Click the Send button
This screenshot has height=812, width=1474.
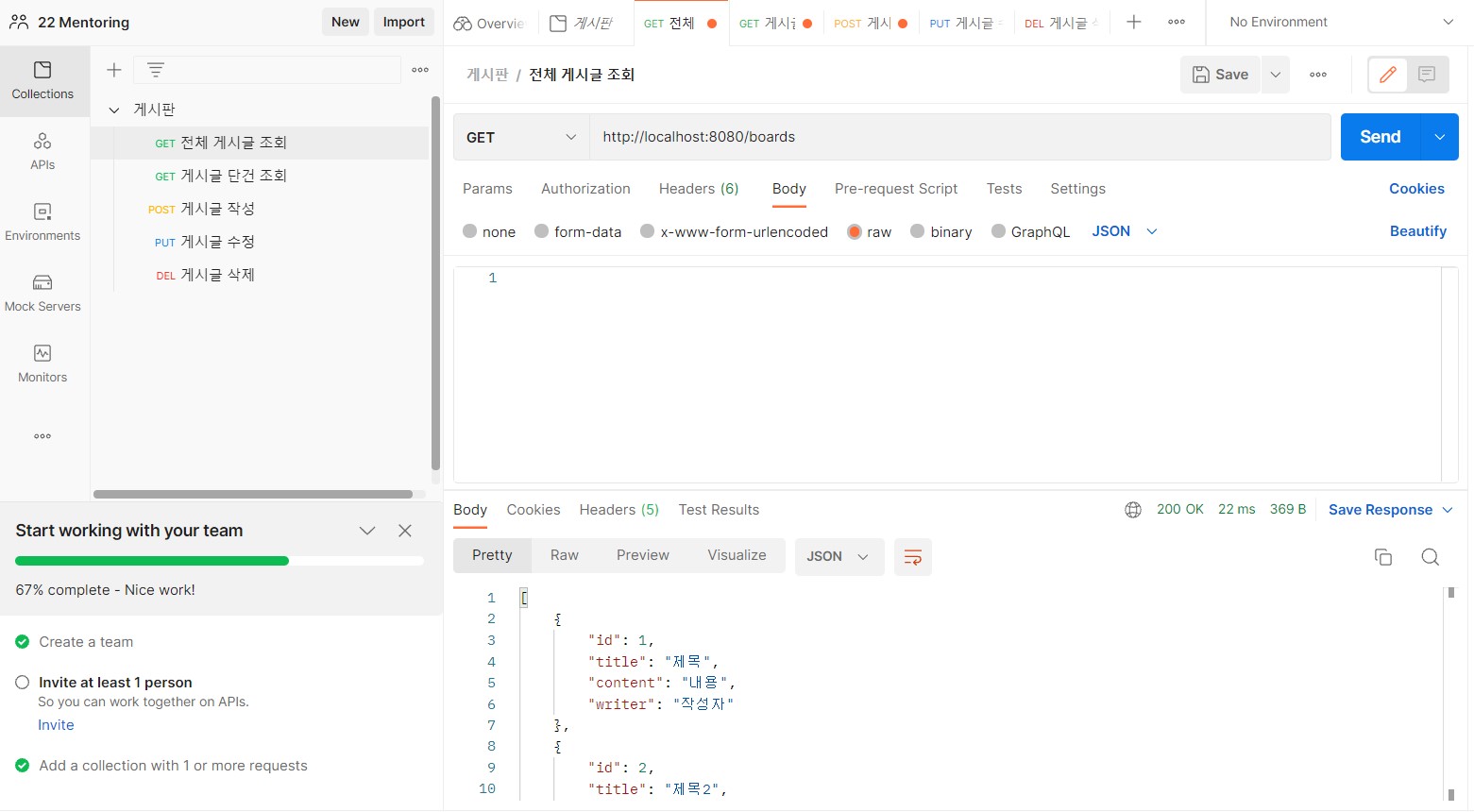pyautogui.click(x=1381, y=137)
